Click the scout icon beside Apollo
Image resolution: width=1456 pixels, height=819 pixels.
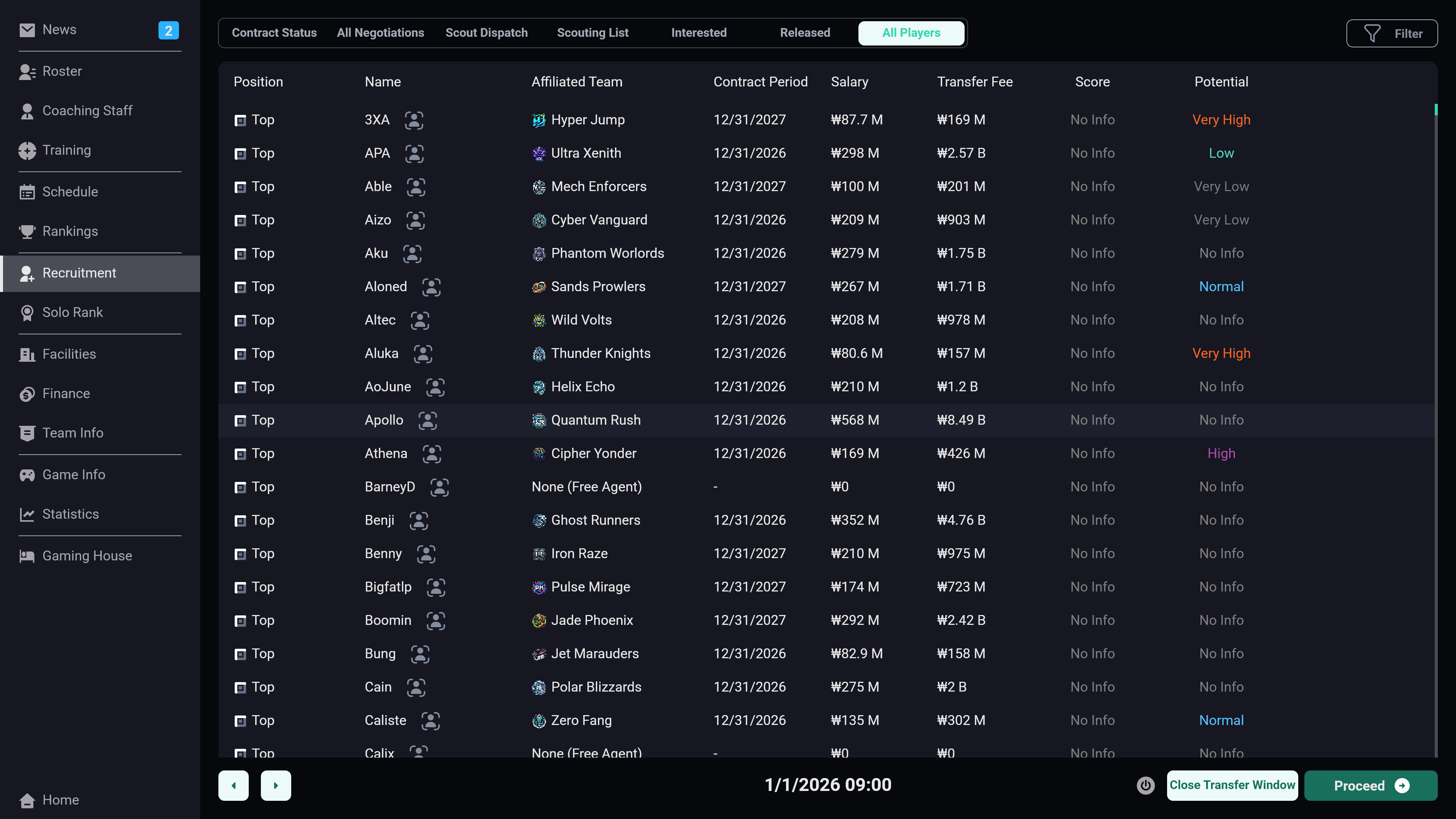[427, 420]
